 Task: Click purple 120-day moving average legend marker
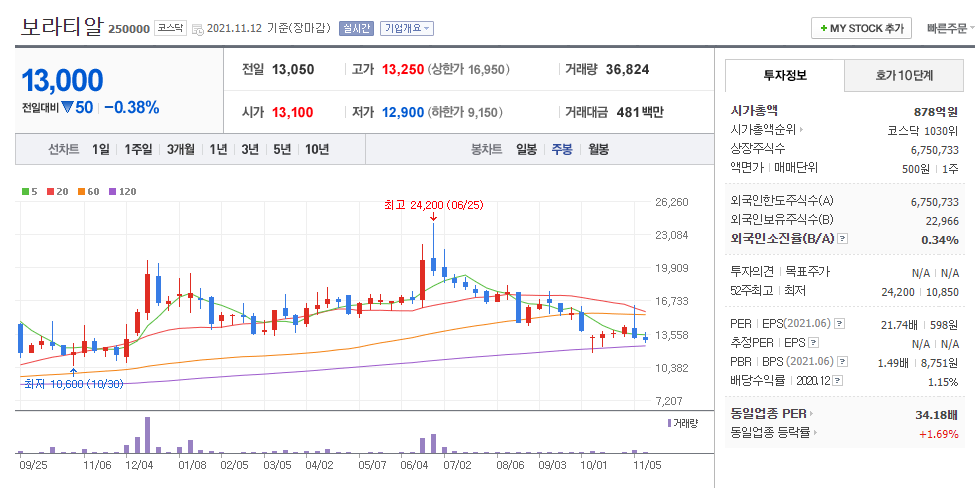pos(112,192)
